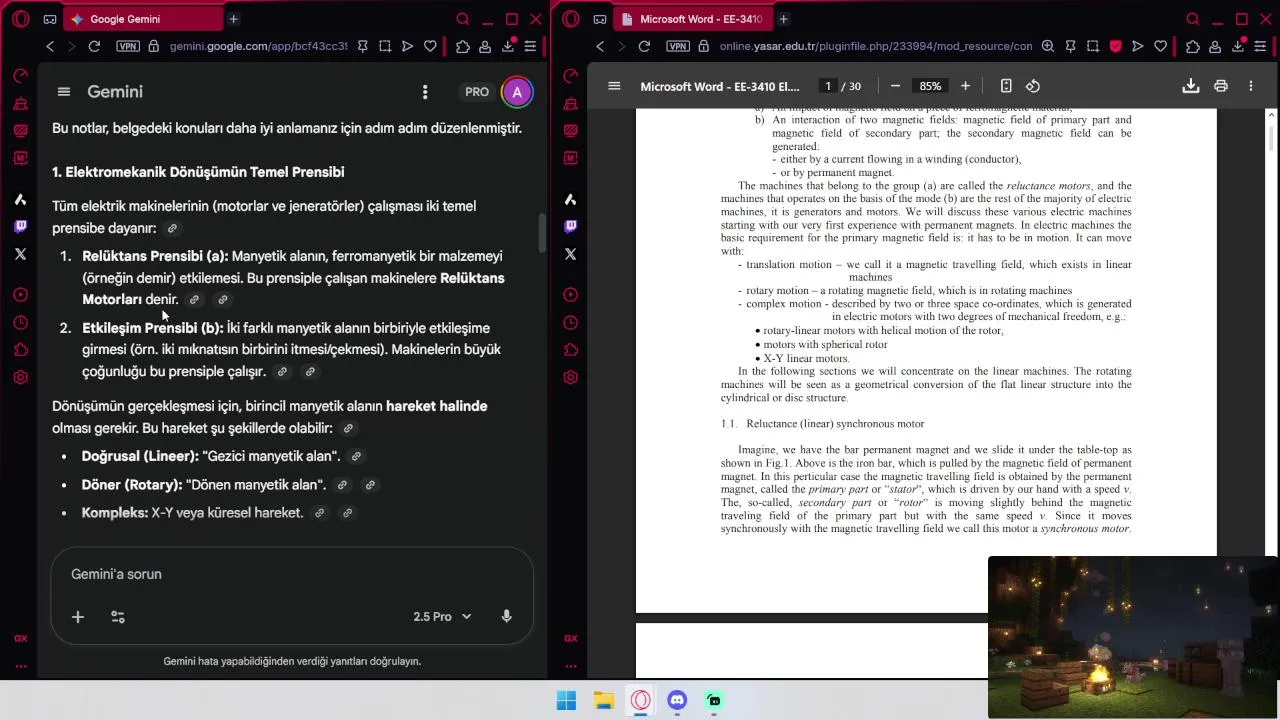Open Extensions cube in Gemini window sidebar
Screen dimensions: 1280x720
(20, 350)
